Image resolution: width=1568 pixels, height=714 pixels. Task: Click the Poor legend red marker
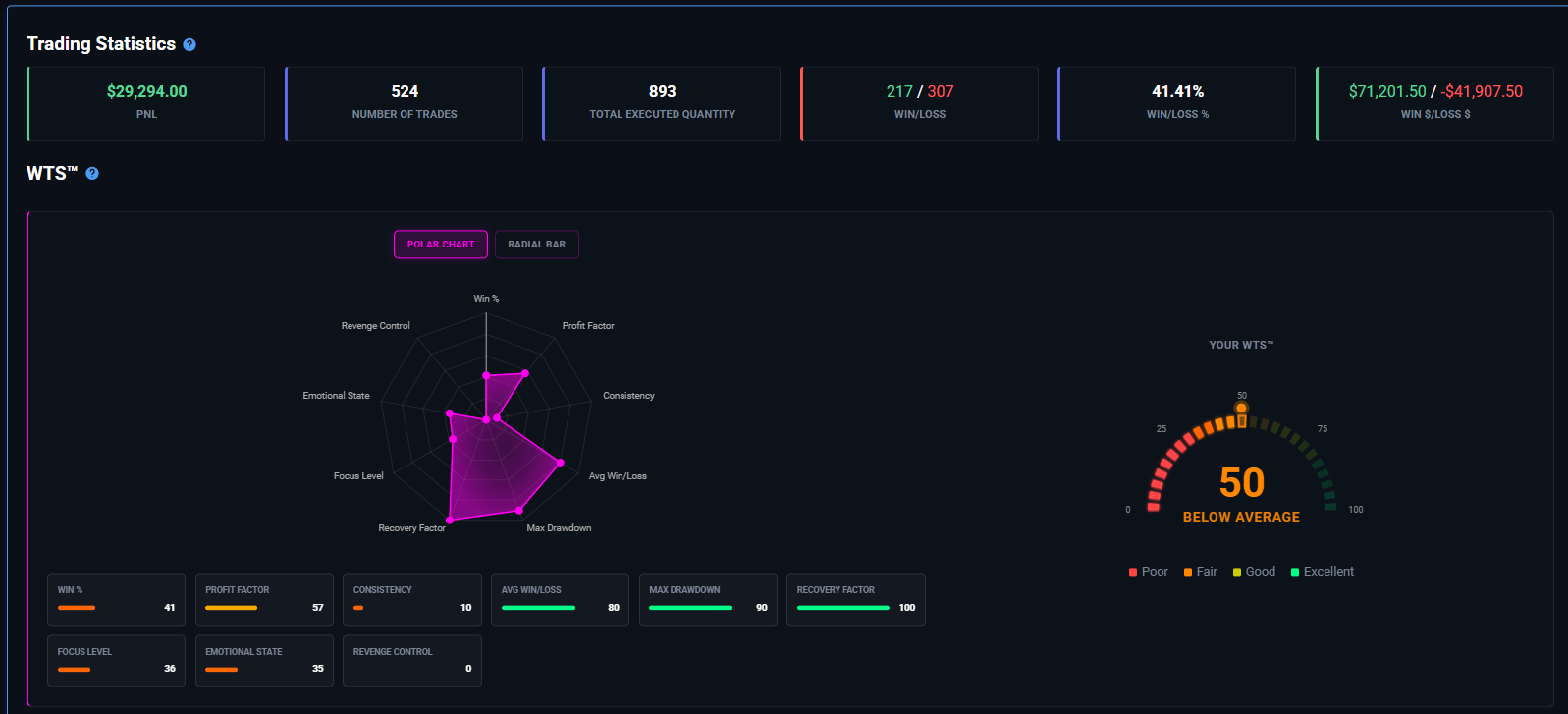pos(1133,572)
